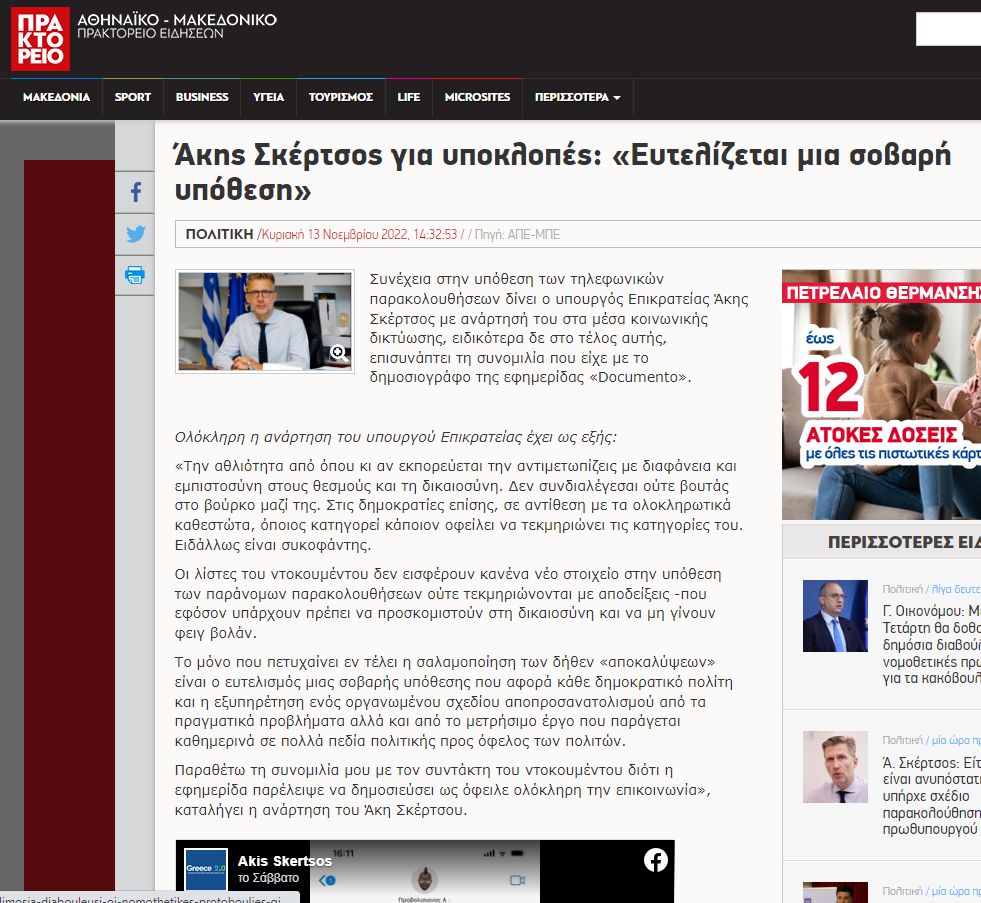Select ΥΓΕΙΑ menu item

point(268,98)
